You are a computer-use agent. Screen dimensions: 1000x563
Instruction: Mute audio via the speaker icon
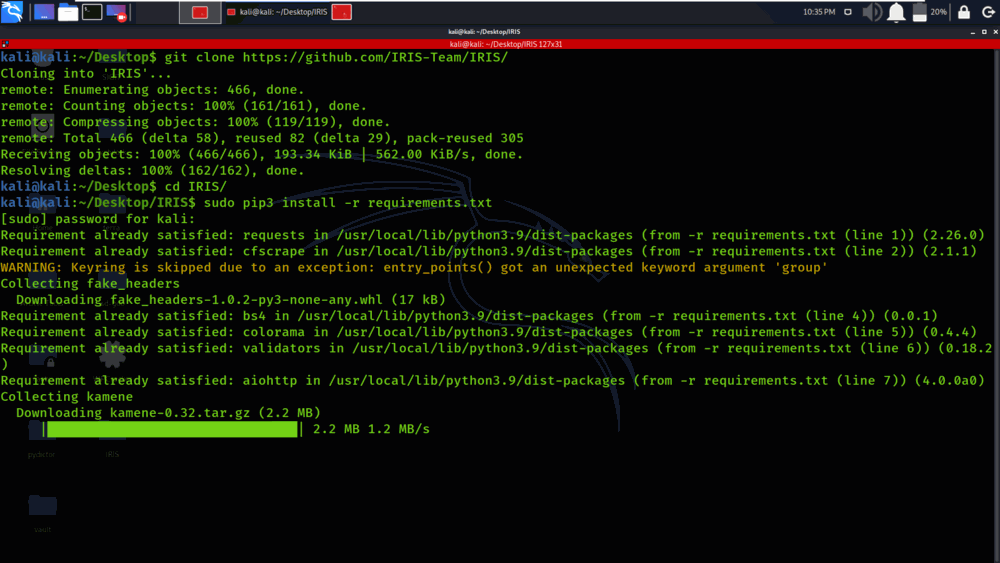[x=872, y=12]
